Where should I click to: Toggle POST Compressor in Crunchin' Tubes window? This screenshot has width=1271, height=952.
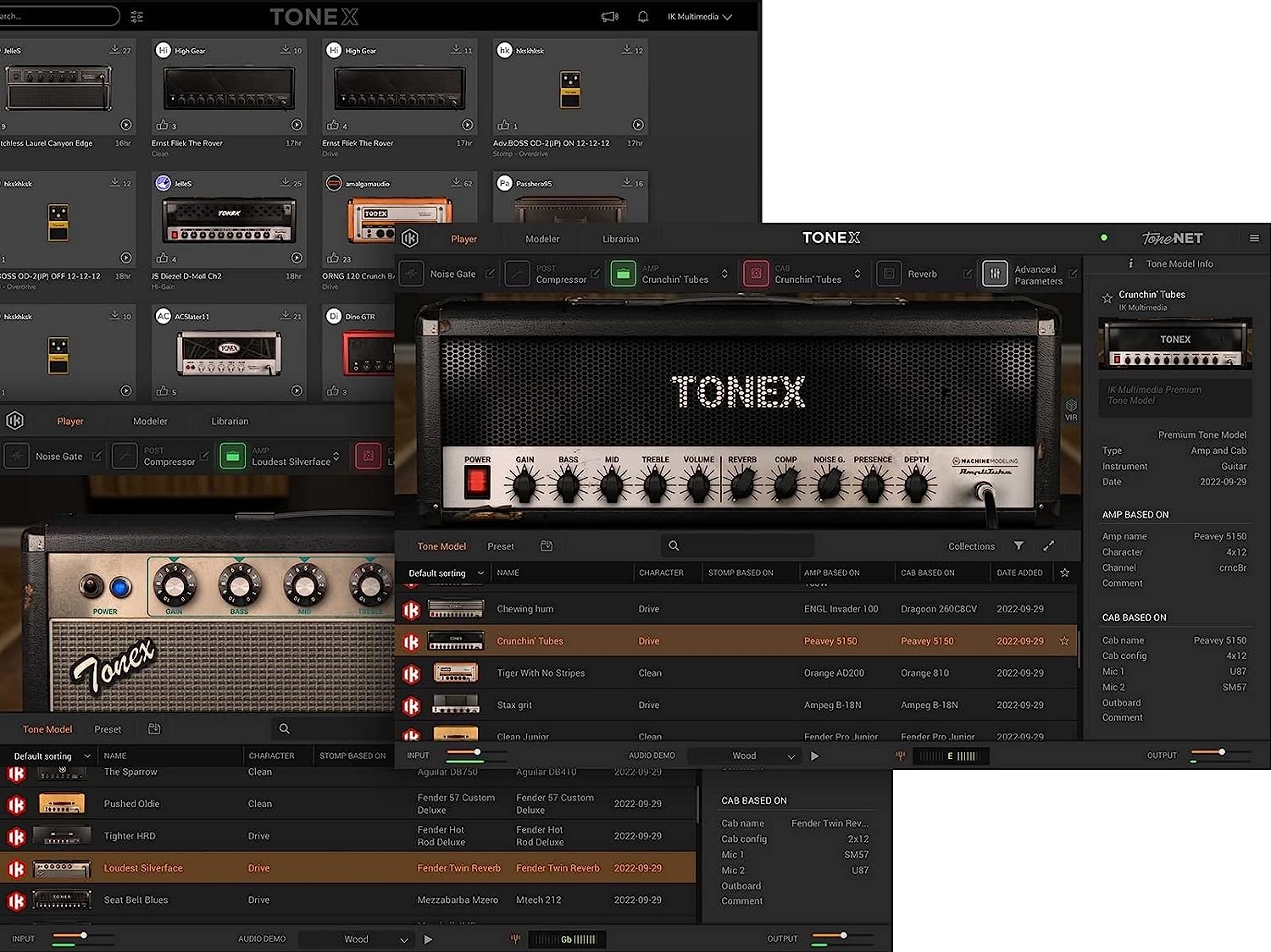pyautogui.click(x=518, y=274)
